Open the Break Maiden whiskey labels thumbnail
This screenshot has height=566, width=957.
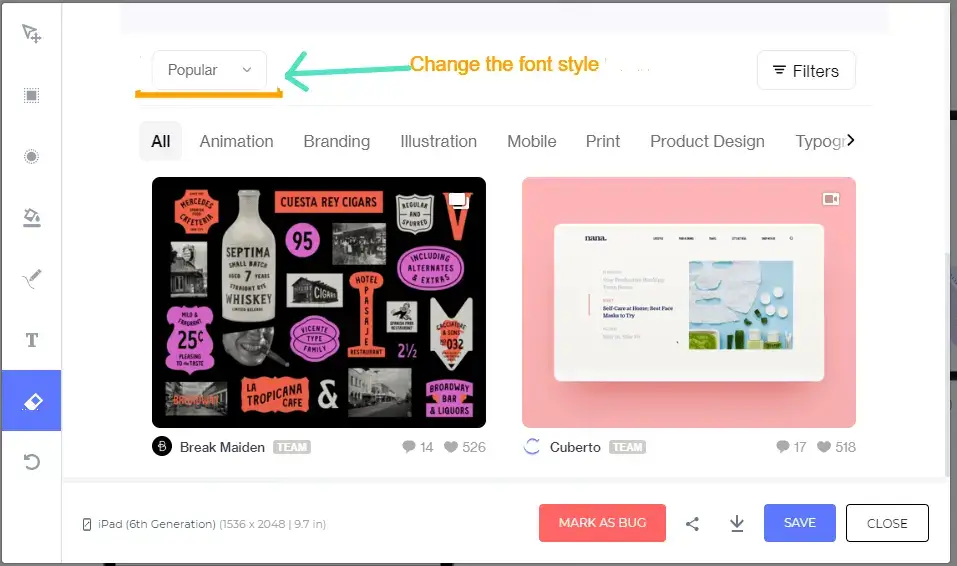point(318,302)
